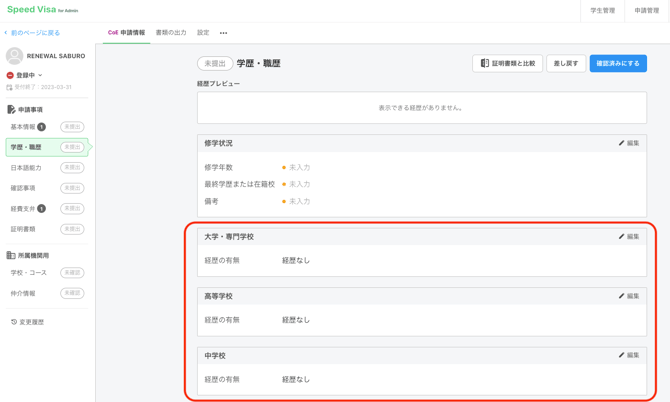Click the 未入力 value for 備考
The image size is (670, 402).
300,201
